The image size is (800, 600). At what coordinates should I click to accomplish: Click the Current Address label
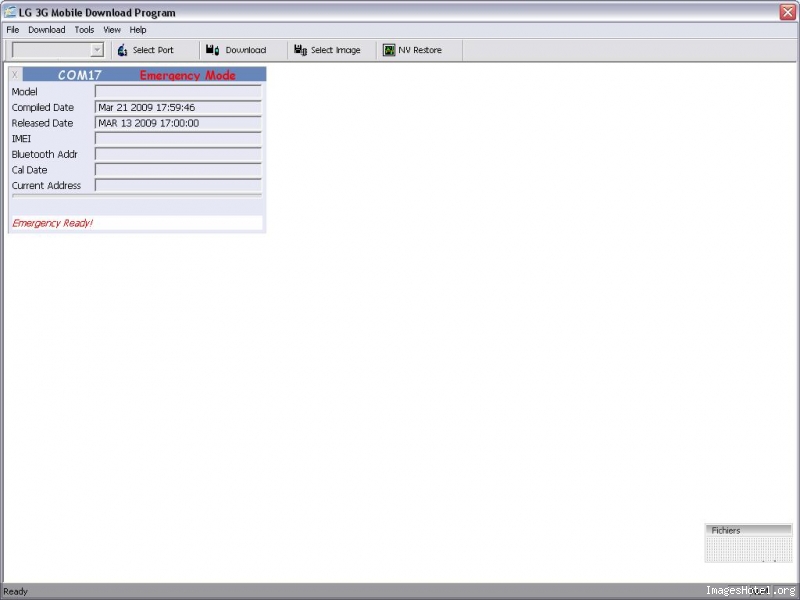46,185
